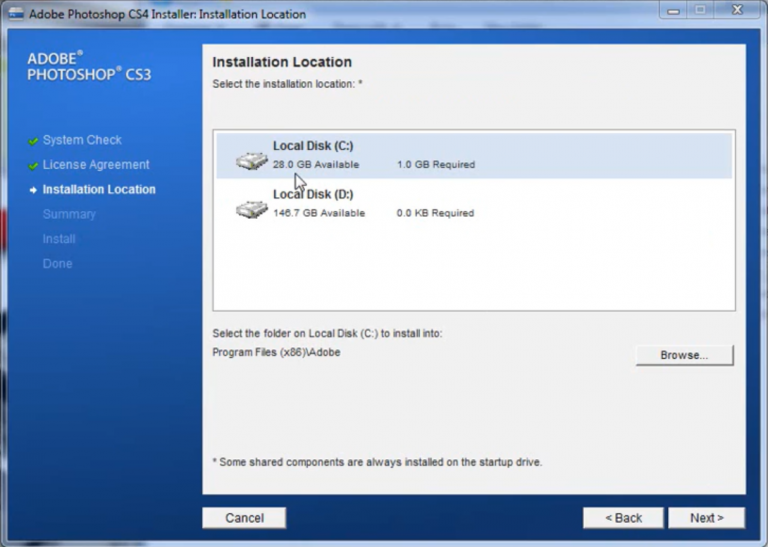Click the green checkmark beside System Check
The image size is (768, 547).
pos(33,141)
